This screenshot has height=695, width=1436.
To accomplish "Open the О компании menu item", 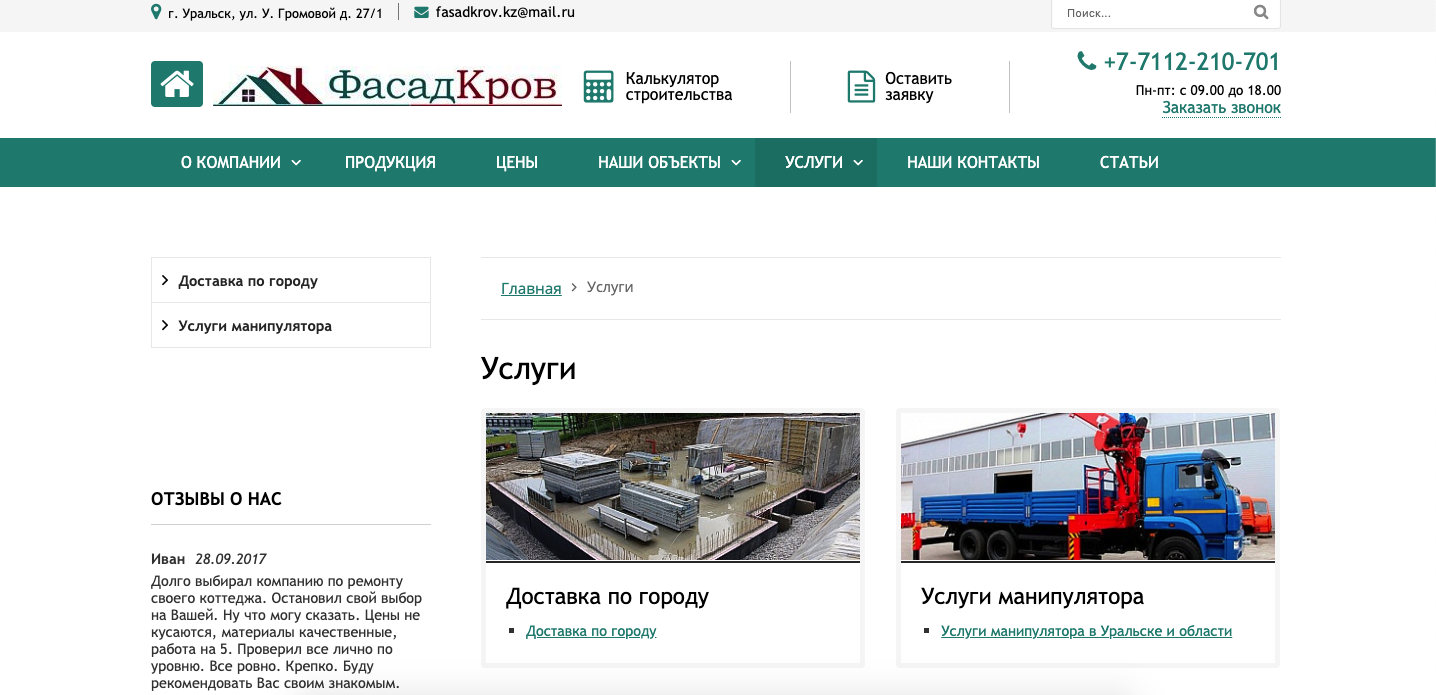I will click(231, 163).
